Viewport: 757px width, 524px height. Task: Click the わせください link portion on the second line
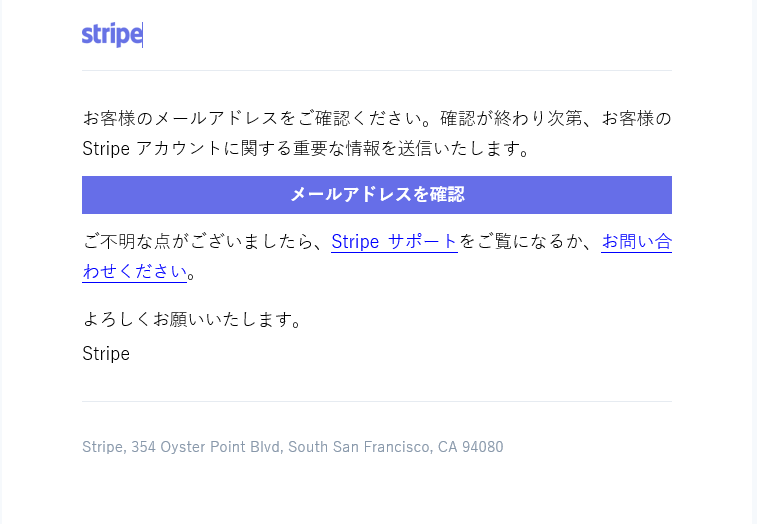tap(135, 272)
